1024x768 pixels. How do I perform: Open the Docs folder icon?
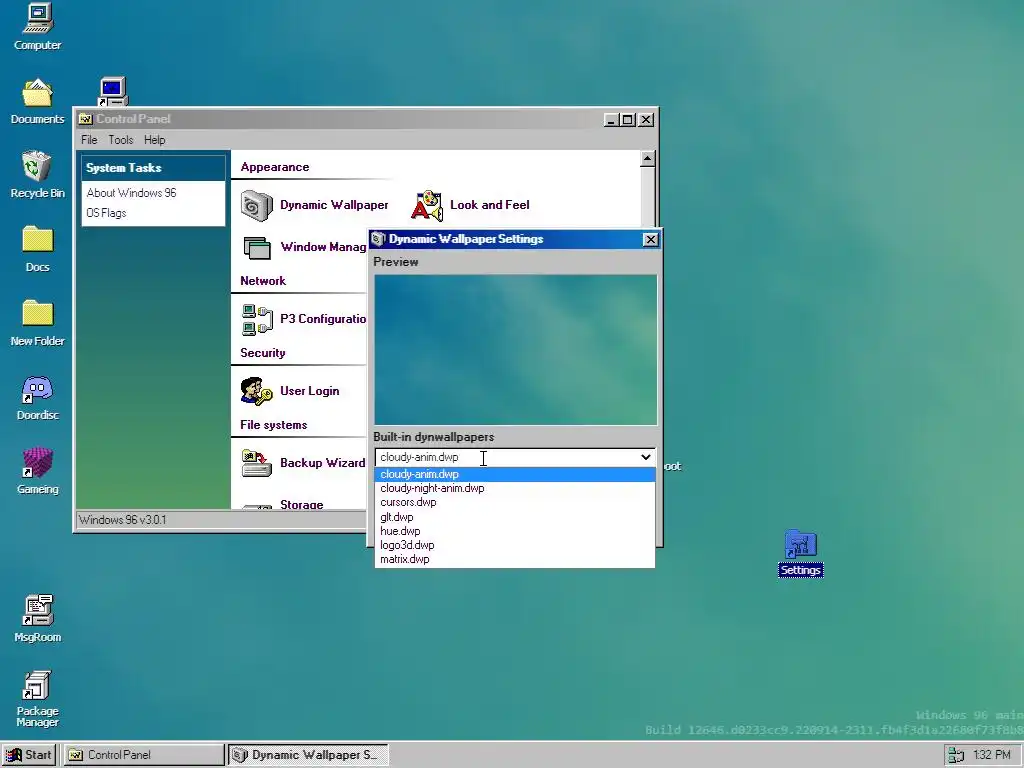37,249
